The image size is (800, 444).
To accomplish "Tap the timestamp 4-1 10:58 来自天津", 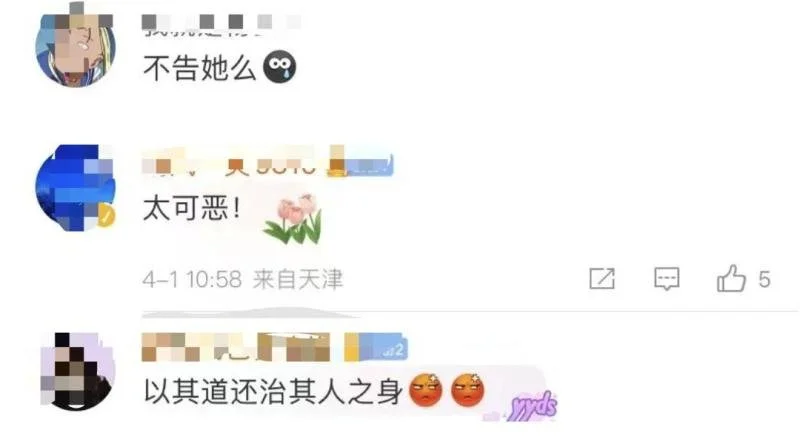I will (243, 279).
